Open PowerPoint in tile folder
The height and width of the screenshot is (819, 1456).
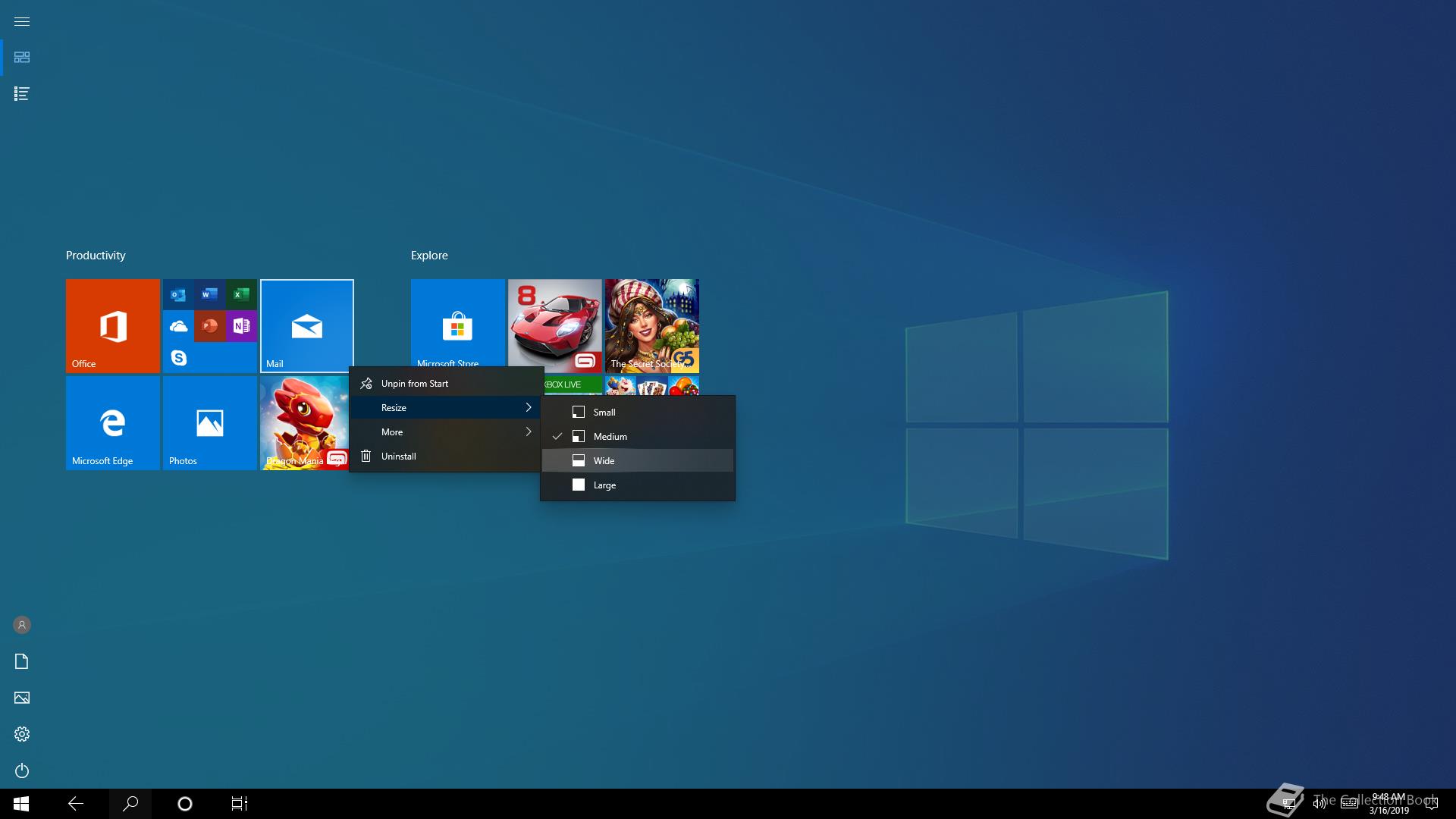tap(210, 326)
